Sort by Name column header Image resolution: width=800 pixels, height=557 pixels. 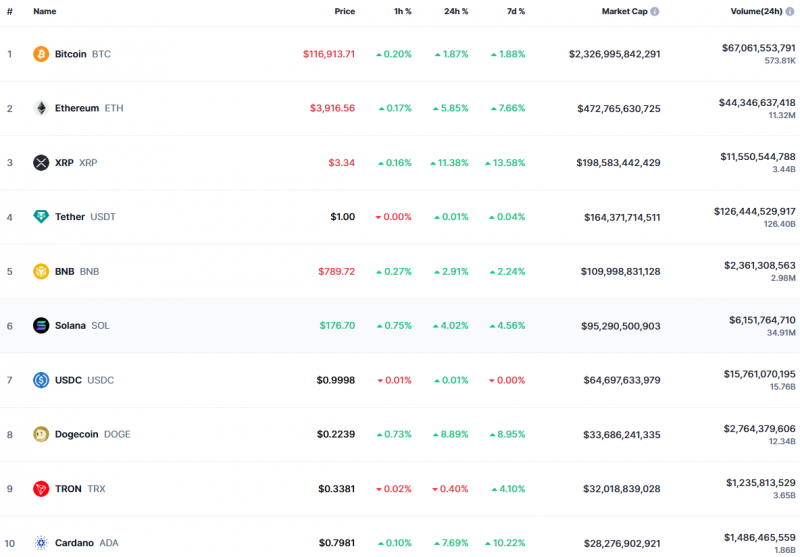coord(45,11)
